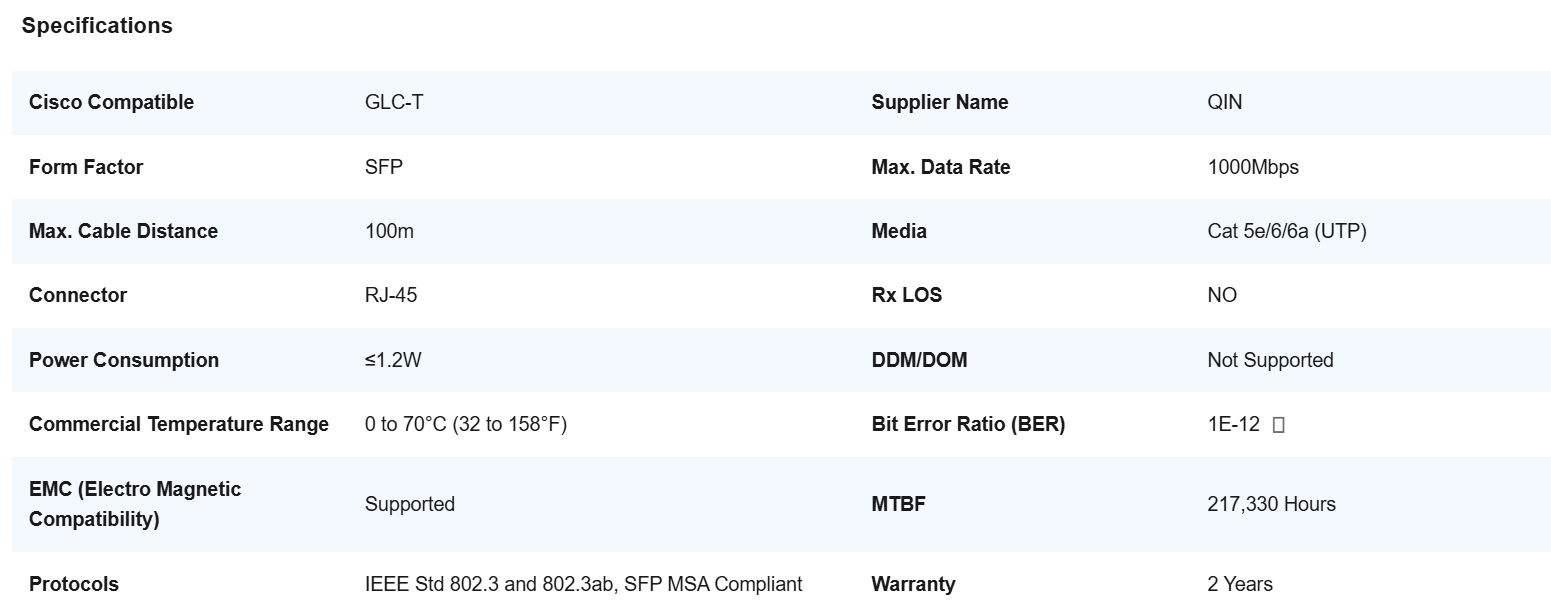The width and height of the screenshot is (1551, 615).
Task: Select the 2 Years warranty value
Action: click(x=1240, y=584)
